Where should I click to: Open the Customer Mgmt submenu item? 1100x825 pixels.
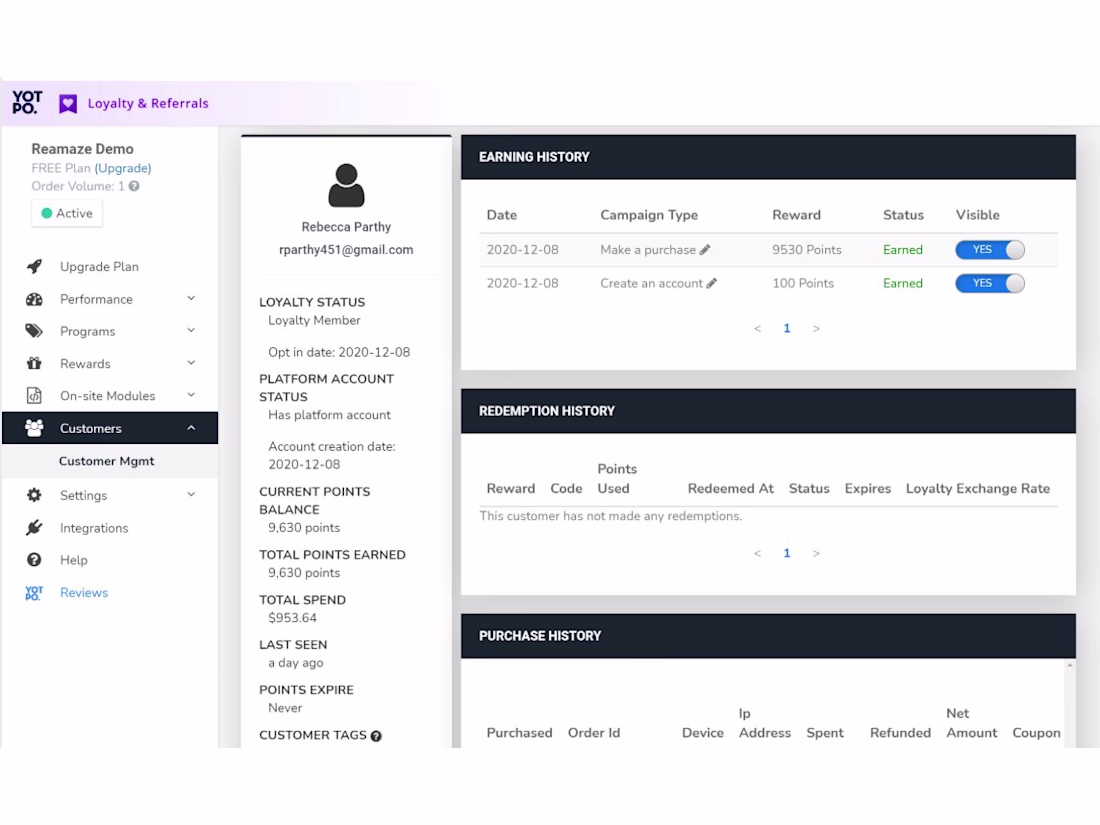109,461
